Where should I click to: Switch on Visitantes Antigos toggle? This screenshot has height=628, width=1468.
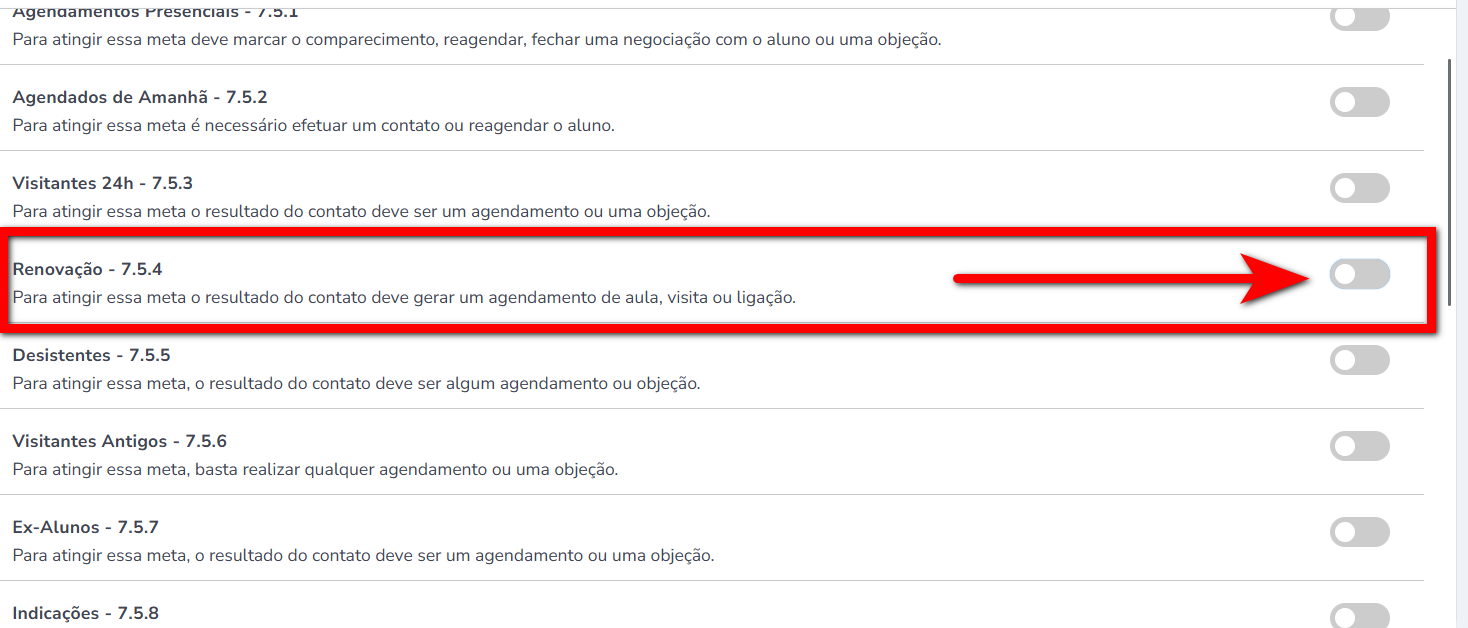point(1359,446)
